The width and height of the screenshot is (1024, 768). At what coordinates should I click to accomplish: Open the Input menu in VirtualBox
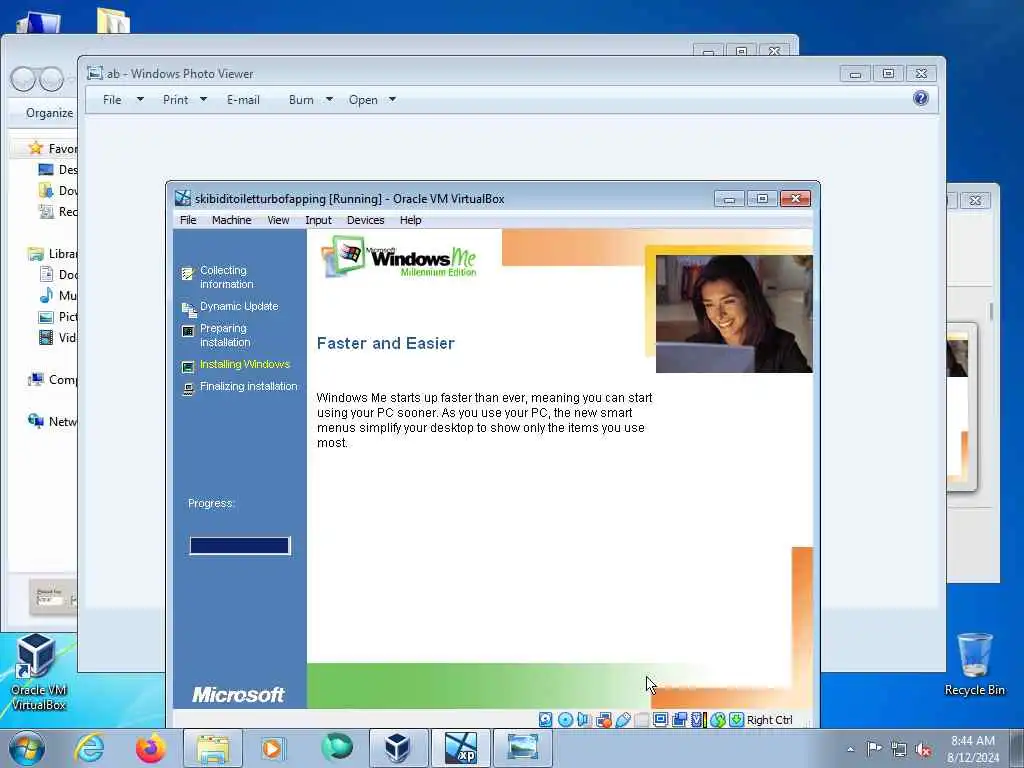(x=318, y=220)
